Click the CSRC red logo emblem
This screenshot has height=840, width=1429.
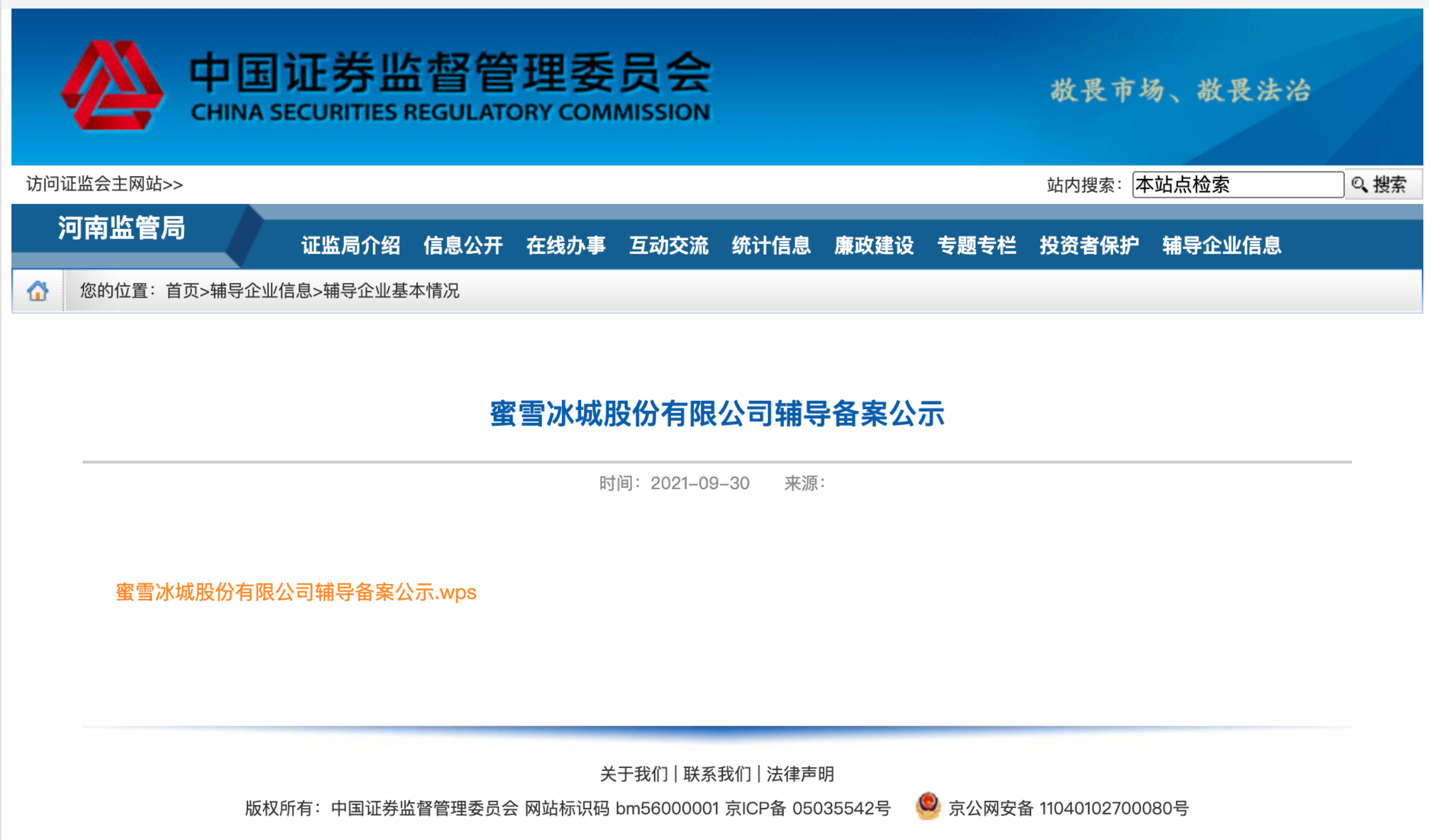[112, 85]
